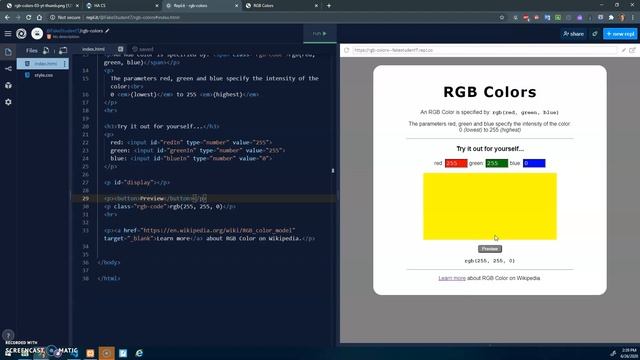
Task: Select index.html in the file tree
Action: click(42, 64)
